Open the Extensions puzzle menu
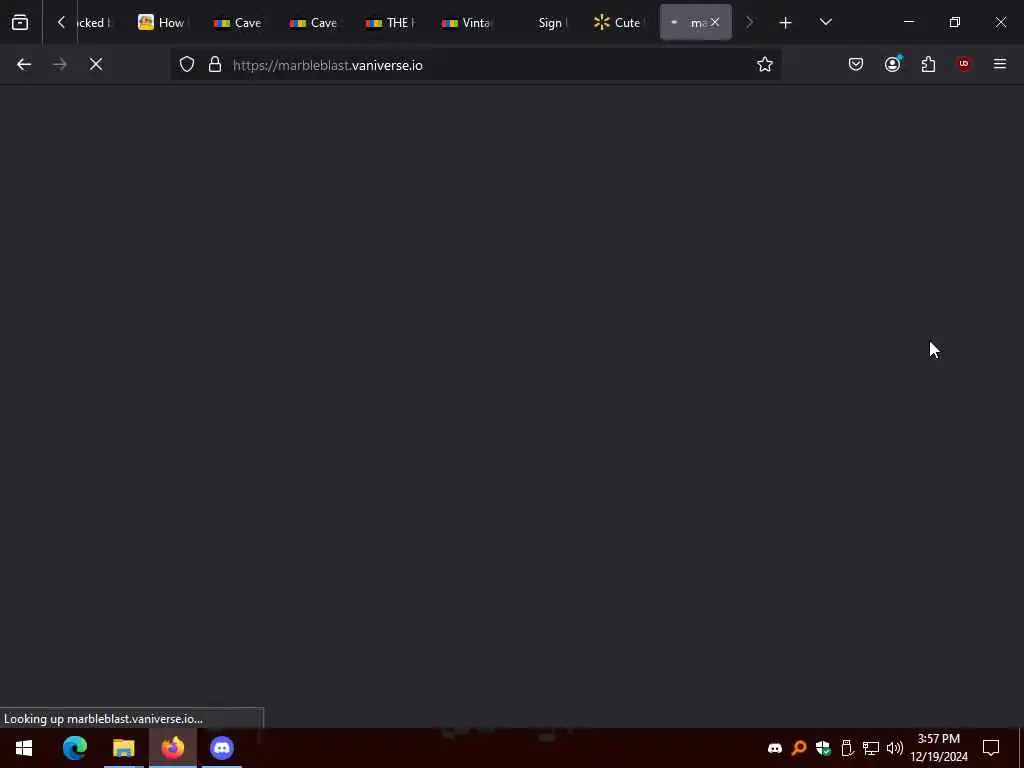 [928, 65]
